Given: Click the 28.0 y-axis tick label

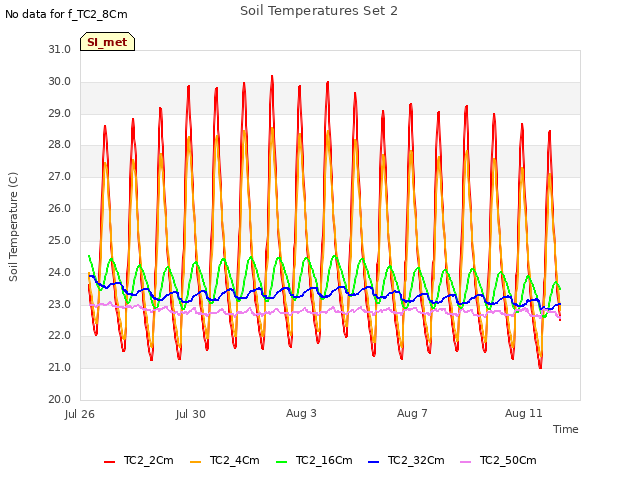Looking at the screenshot, I should pyautogui.click(x=60, y=144).
